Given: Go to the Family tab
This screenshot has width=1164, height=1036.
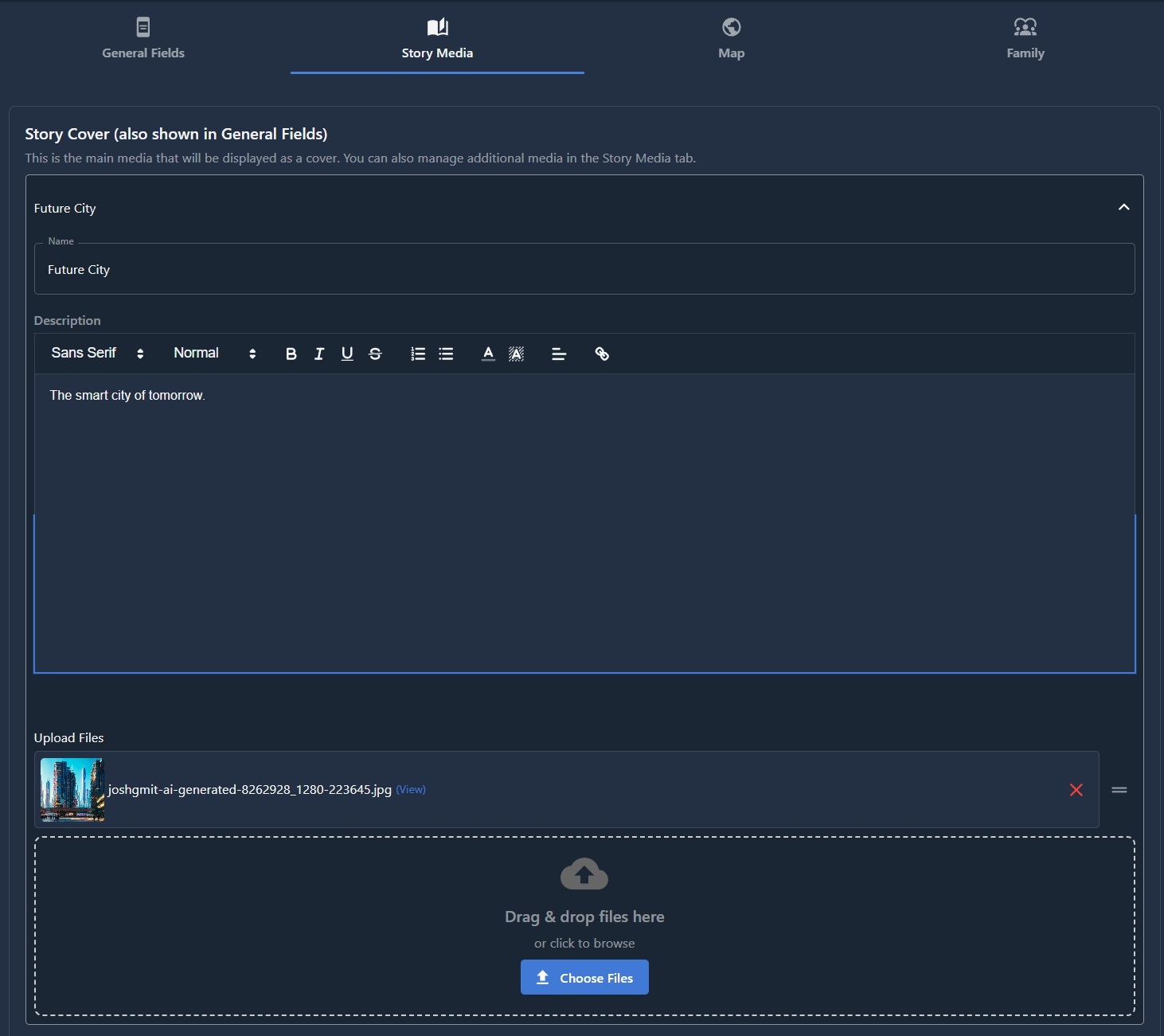Looking at the screenshot, I should pyautogui.click(x=1025, y=38).
